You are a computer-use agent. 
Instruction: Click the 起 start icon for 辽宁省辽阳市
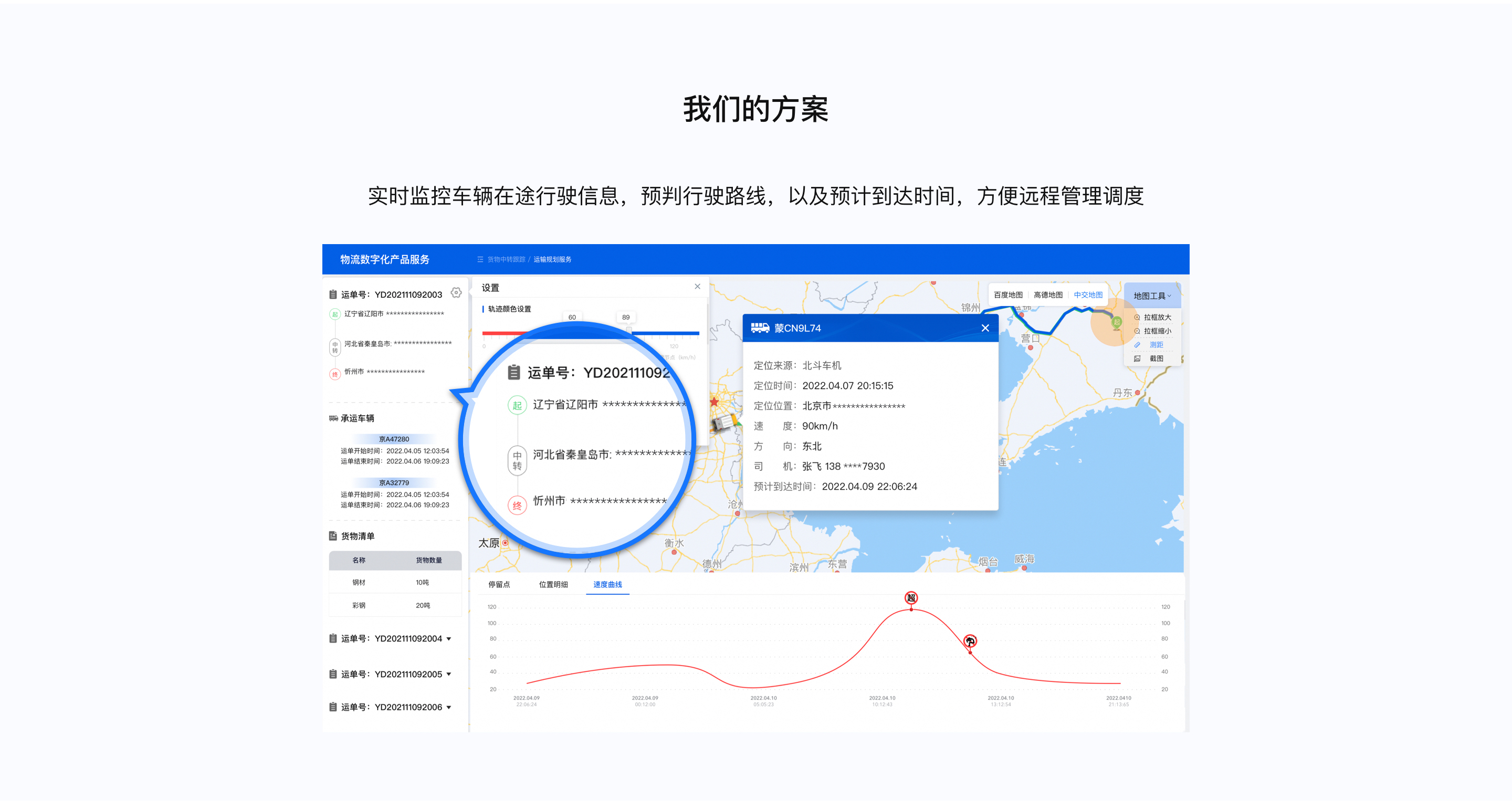click(x=334, y=314)
